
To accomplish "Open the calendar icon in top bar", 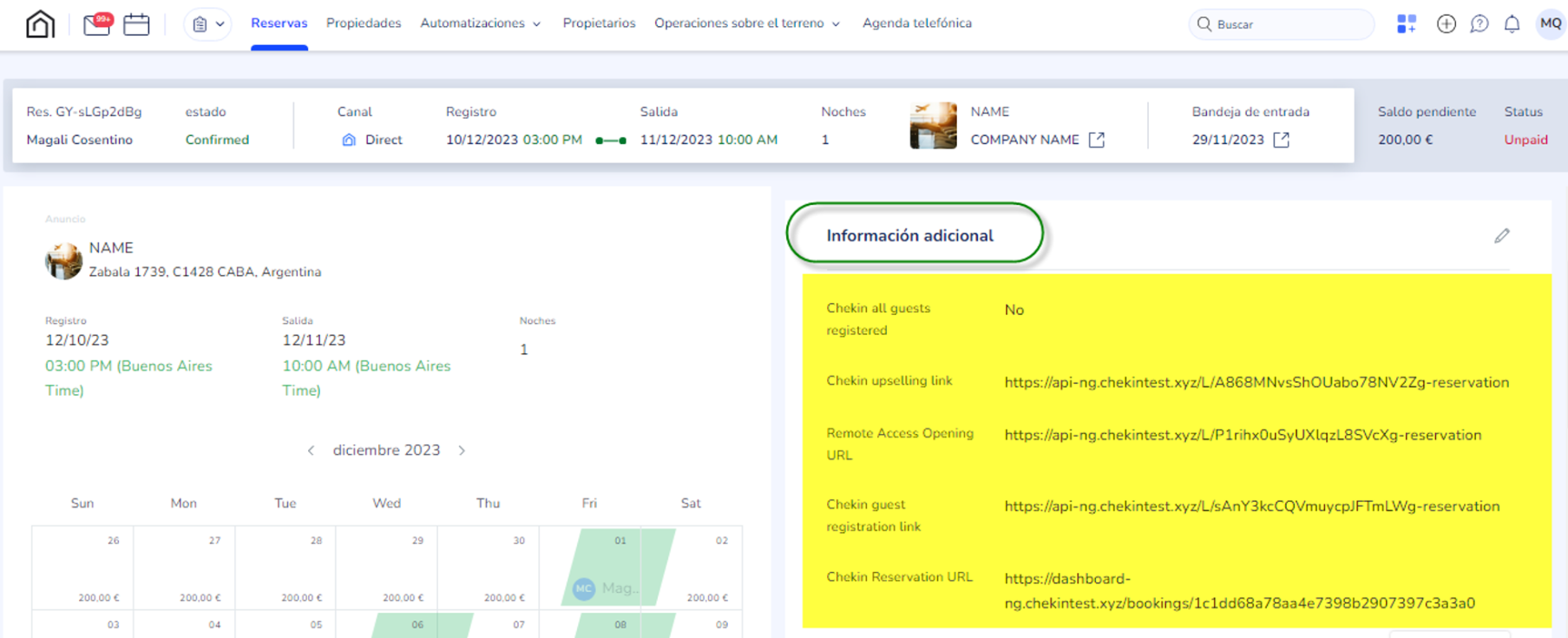I will (x=136, y=24).
